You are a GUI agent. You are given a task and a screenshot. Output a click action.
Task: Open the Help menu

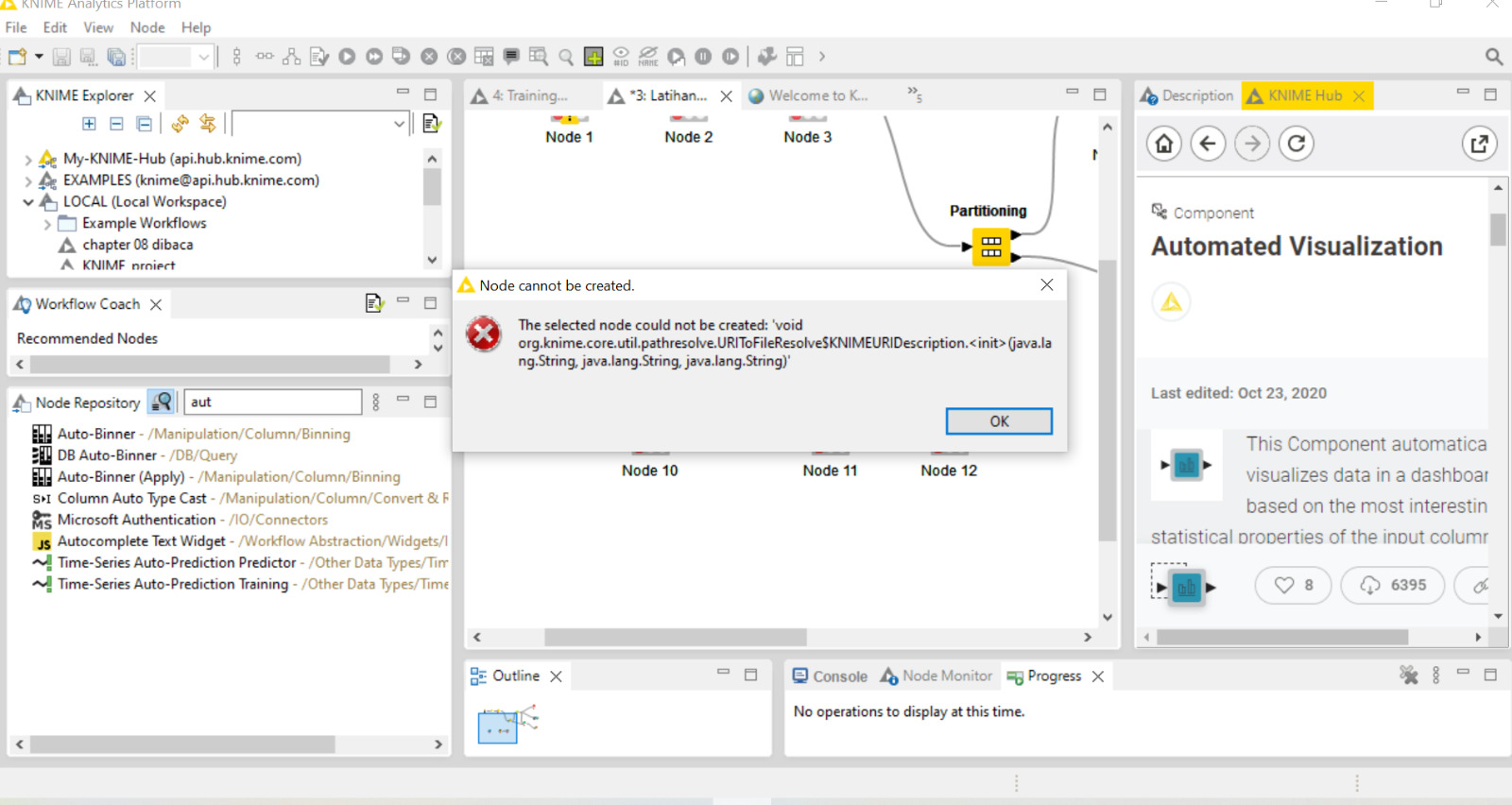[197, 27]
